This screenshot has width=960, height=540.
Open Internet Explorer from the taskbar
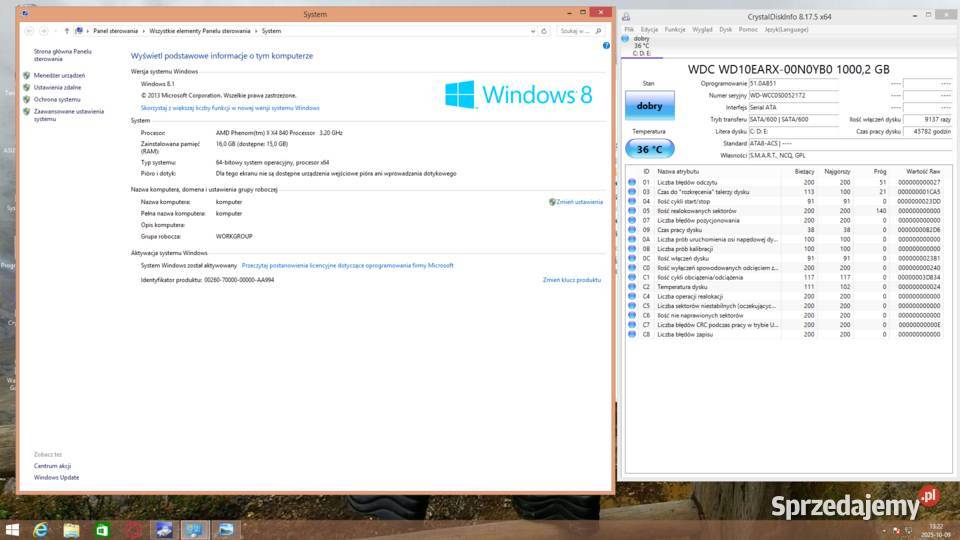click(x=41, y=529)
